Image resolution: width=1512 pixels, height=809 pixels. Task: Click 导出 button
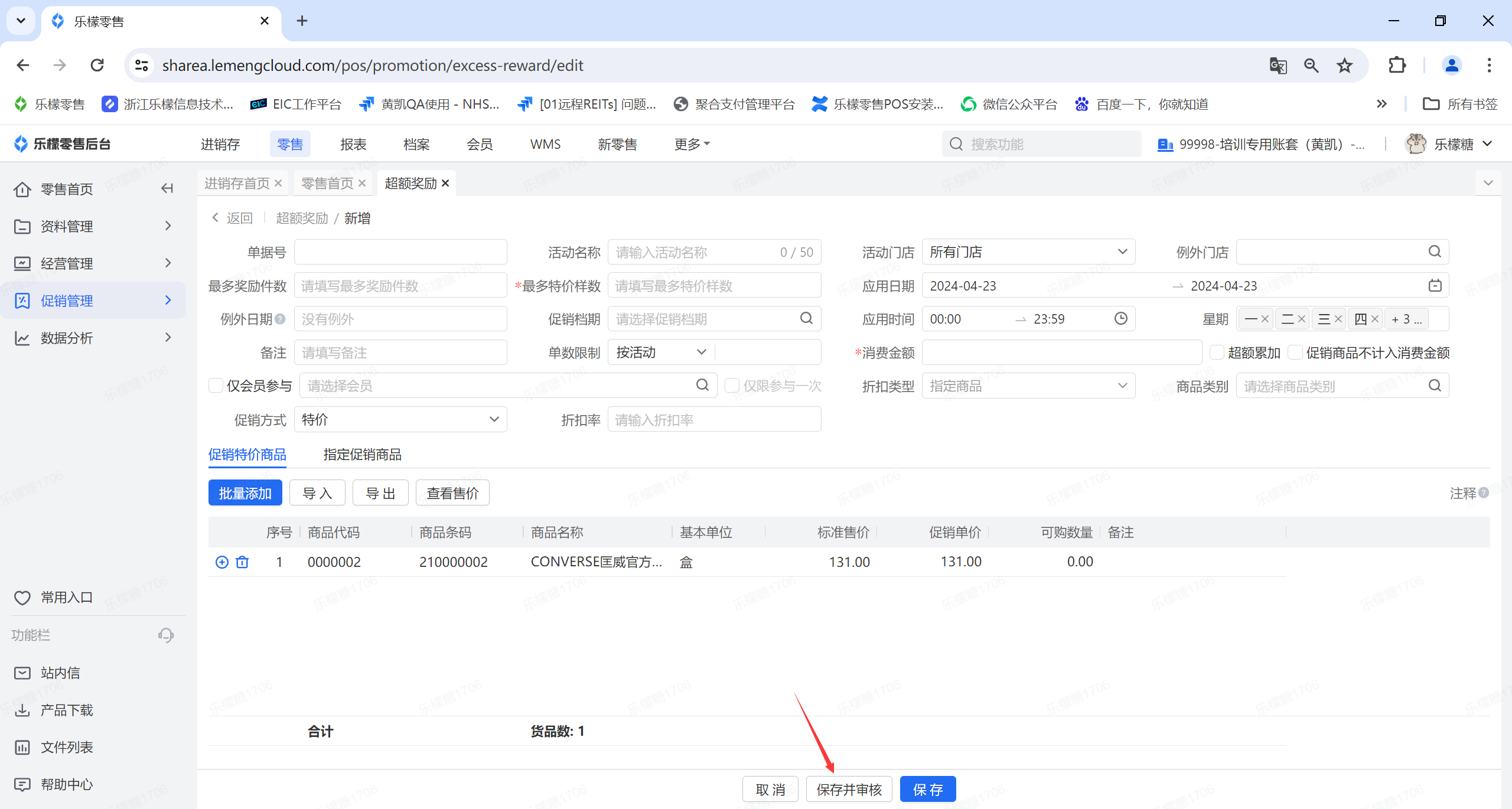pos(380,493)
